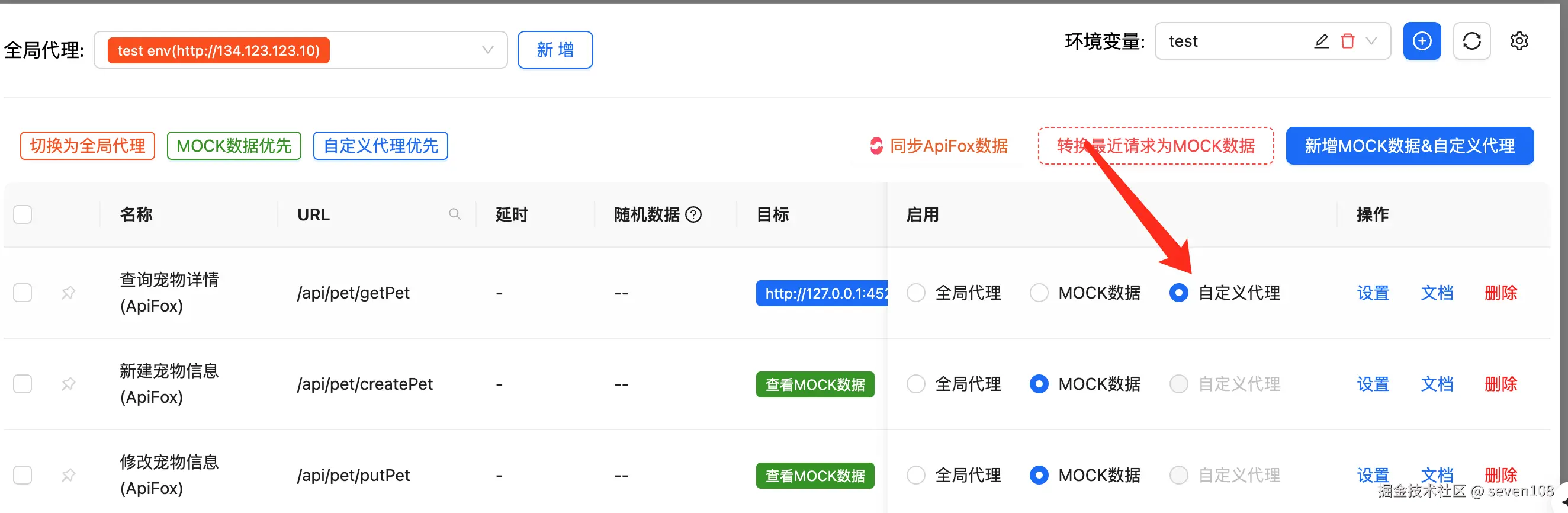Image resolution: width=1568 pixels, height=513 pixels.
Task: Pin the 新建宠物信息 row
Action: click(x=68, y=384)
